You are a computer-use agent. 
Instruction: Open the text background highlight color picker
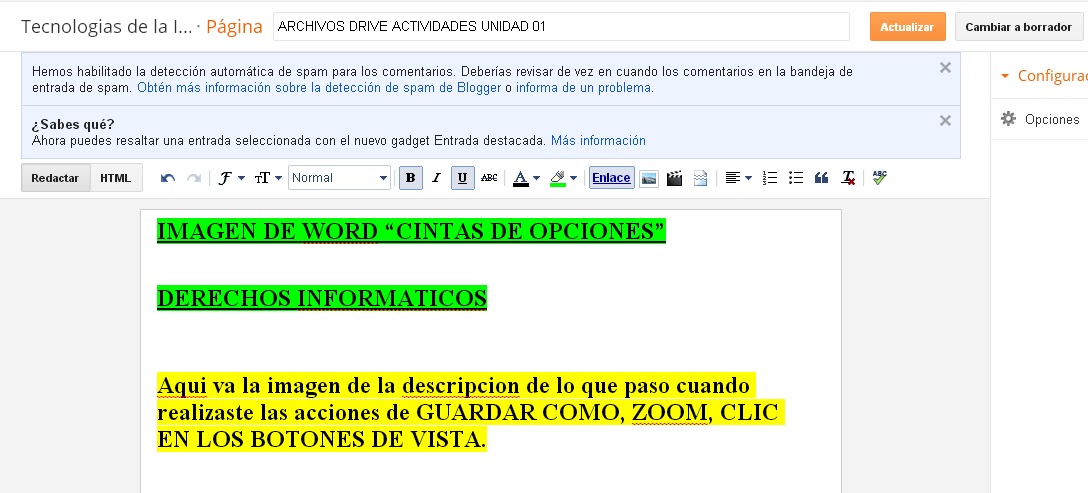pos(563,178)
